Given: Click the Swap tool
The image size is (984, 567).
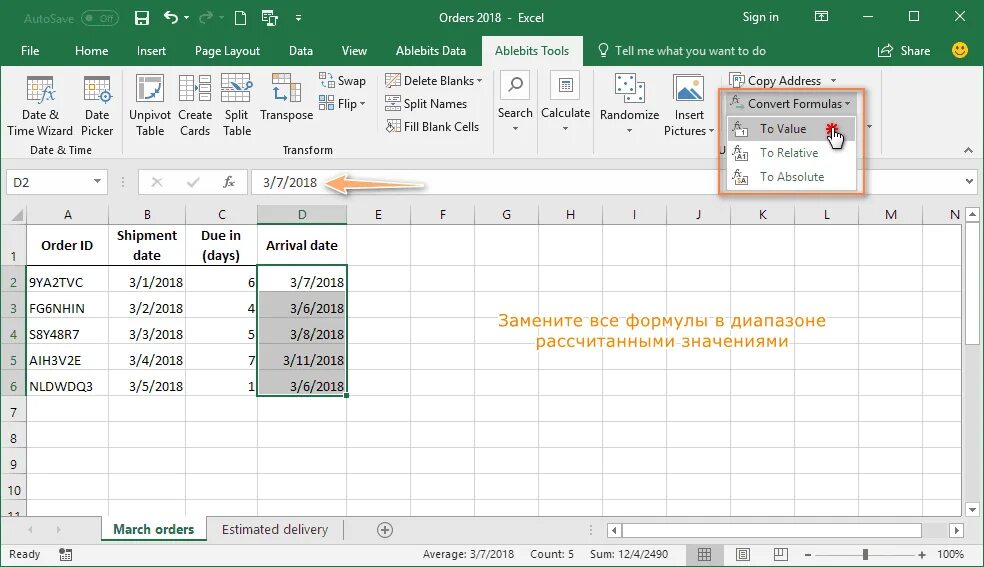Looking at the screenshot, I should tap(342, 80).
